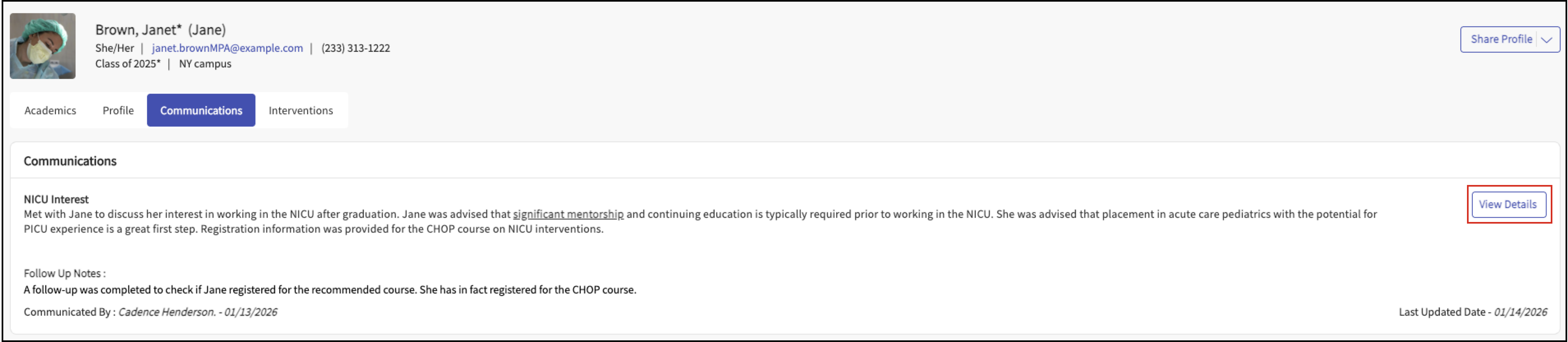Follow the "significant mentorship" underlined link
The height and width of the screenshot is (342, 1568).
click(x=568, y=214)
